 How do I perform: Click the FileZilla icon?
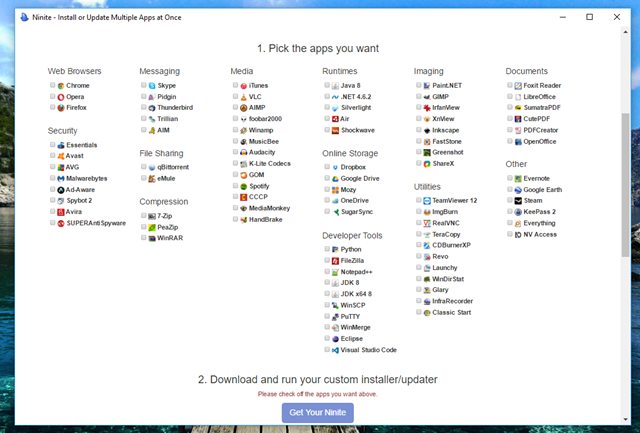click(x=335, y=261)
